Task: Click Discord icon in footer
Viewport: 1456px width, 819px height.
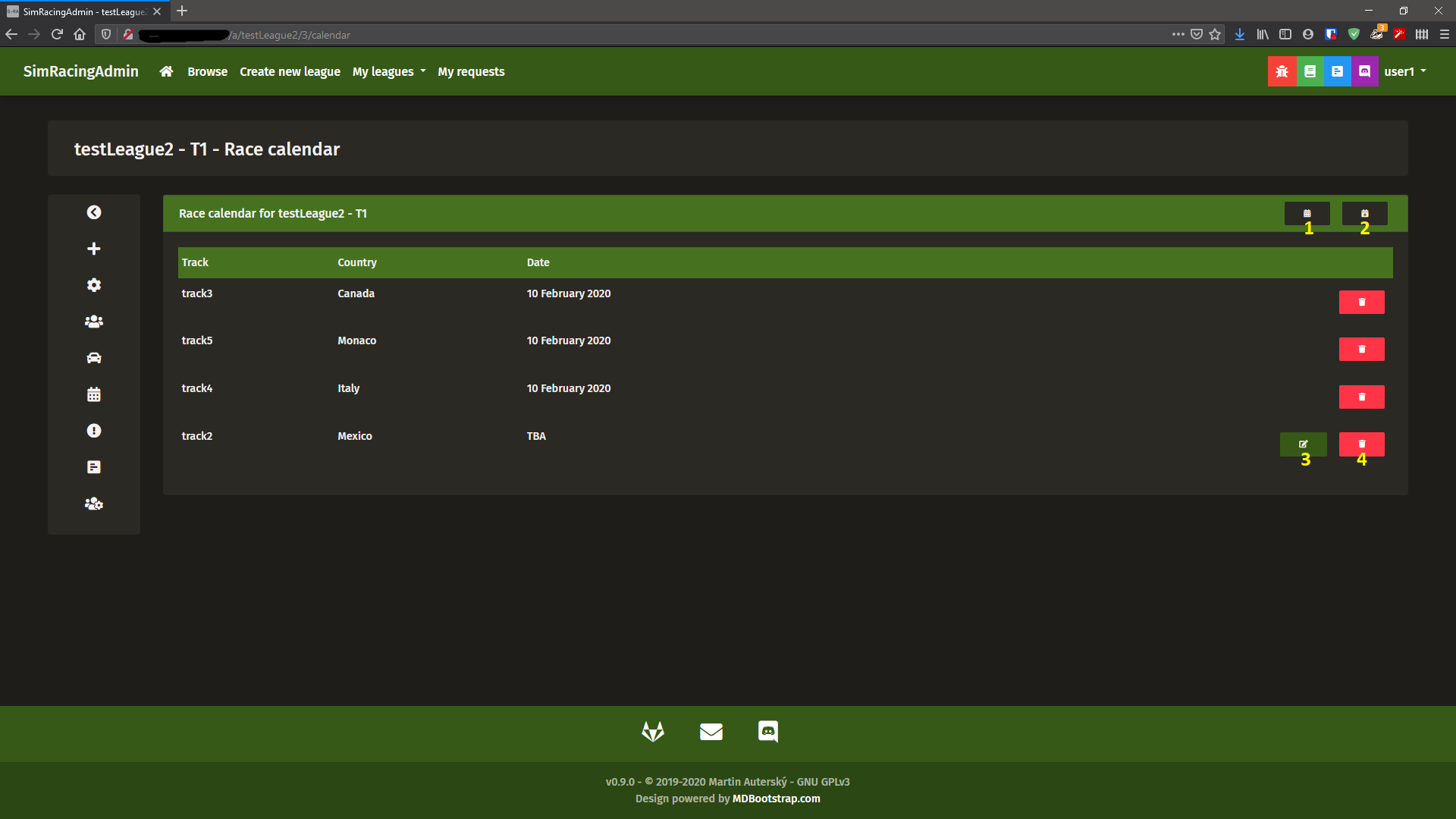Action: 769,731
